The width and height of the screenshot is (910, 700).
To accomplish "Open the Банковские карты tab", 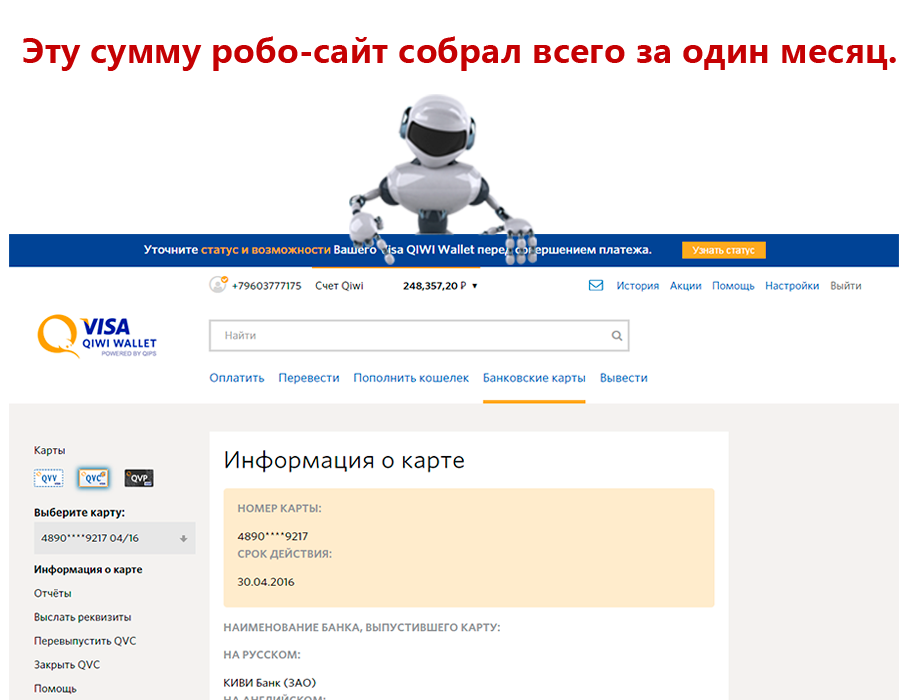I will pos(534,378).
